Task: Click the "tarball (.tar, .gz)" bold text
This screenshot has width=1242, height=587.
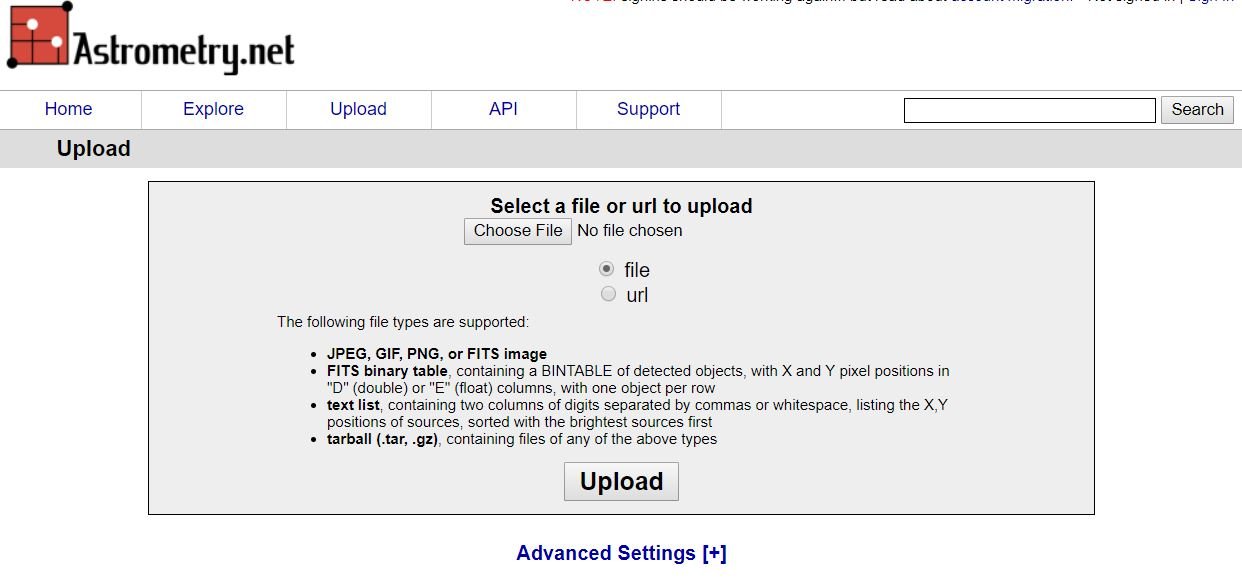Action: 383,439
